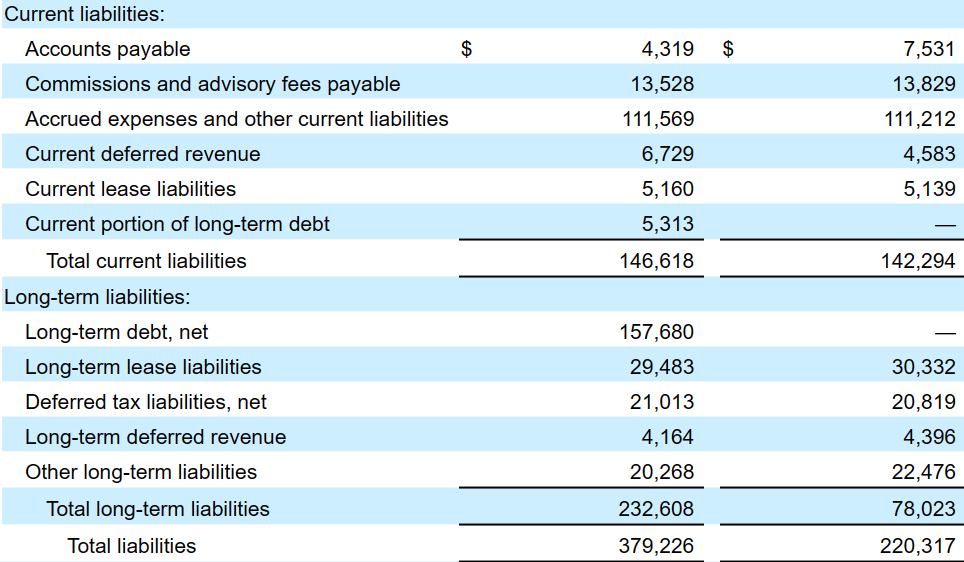
Task: Click the Total current liabilities value 146,618
Action: click(656, 261)
